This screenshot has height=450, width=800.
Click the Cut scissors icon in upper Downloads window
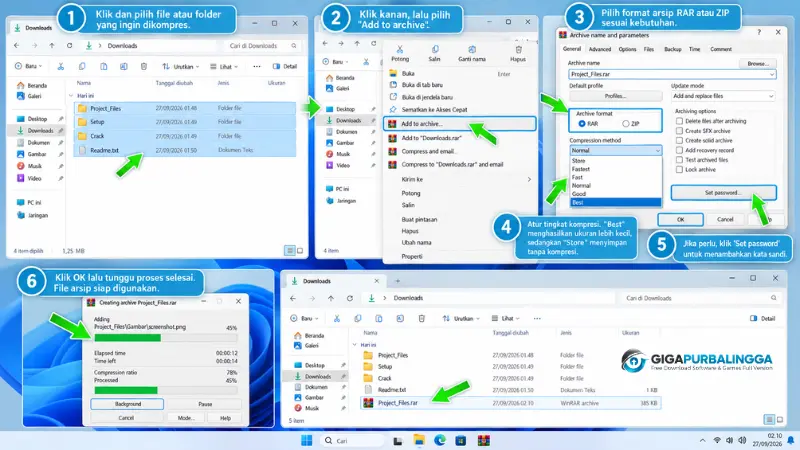point(61,66)
